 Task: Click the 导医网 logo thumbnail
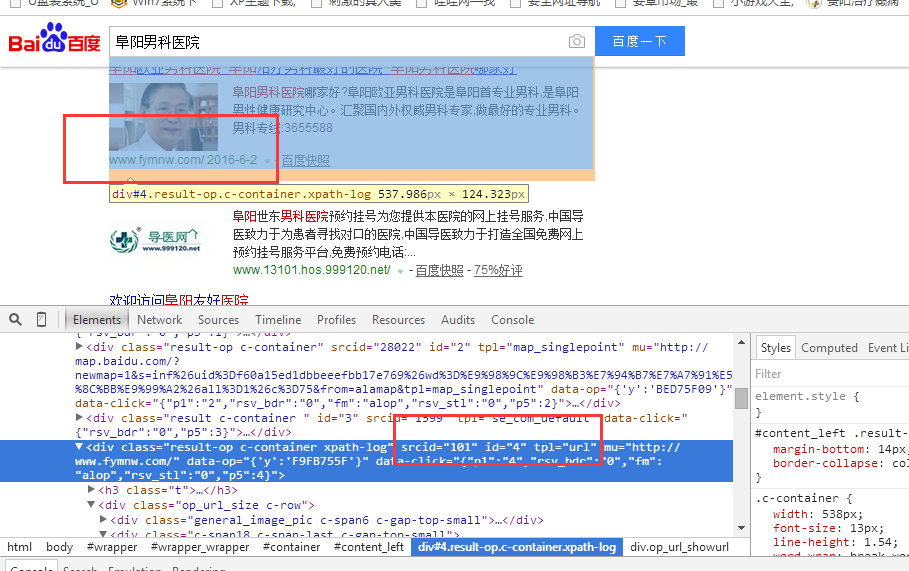pyautogui.click(x=155, y=240)
